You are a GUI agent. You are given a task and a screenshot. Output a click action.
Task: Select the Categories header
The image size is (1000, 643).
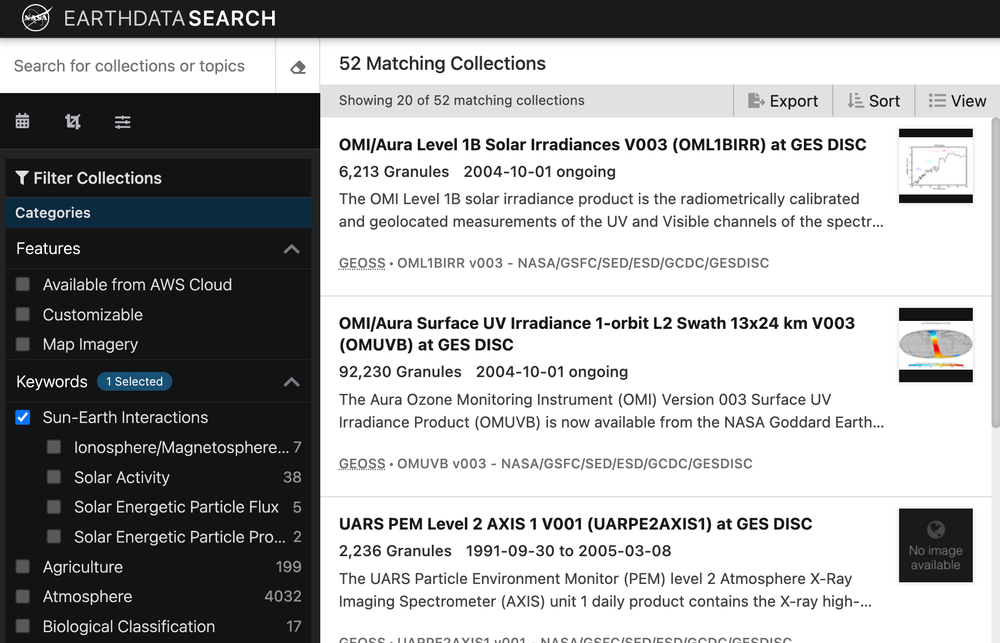tap(158, 212)
